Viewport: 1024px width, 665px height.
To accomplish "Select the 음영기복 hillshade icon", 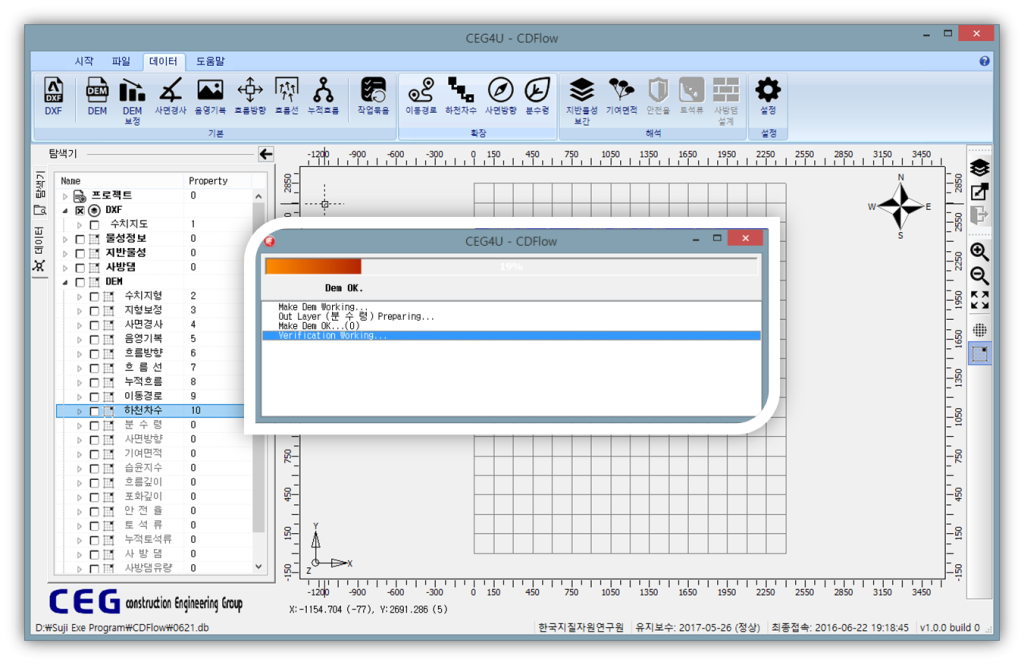I will click(210, 96).
